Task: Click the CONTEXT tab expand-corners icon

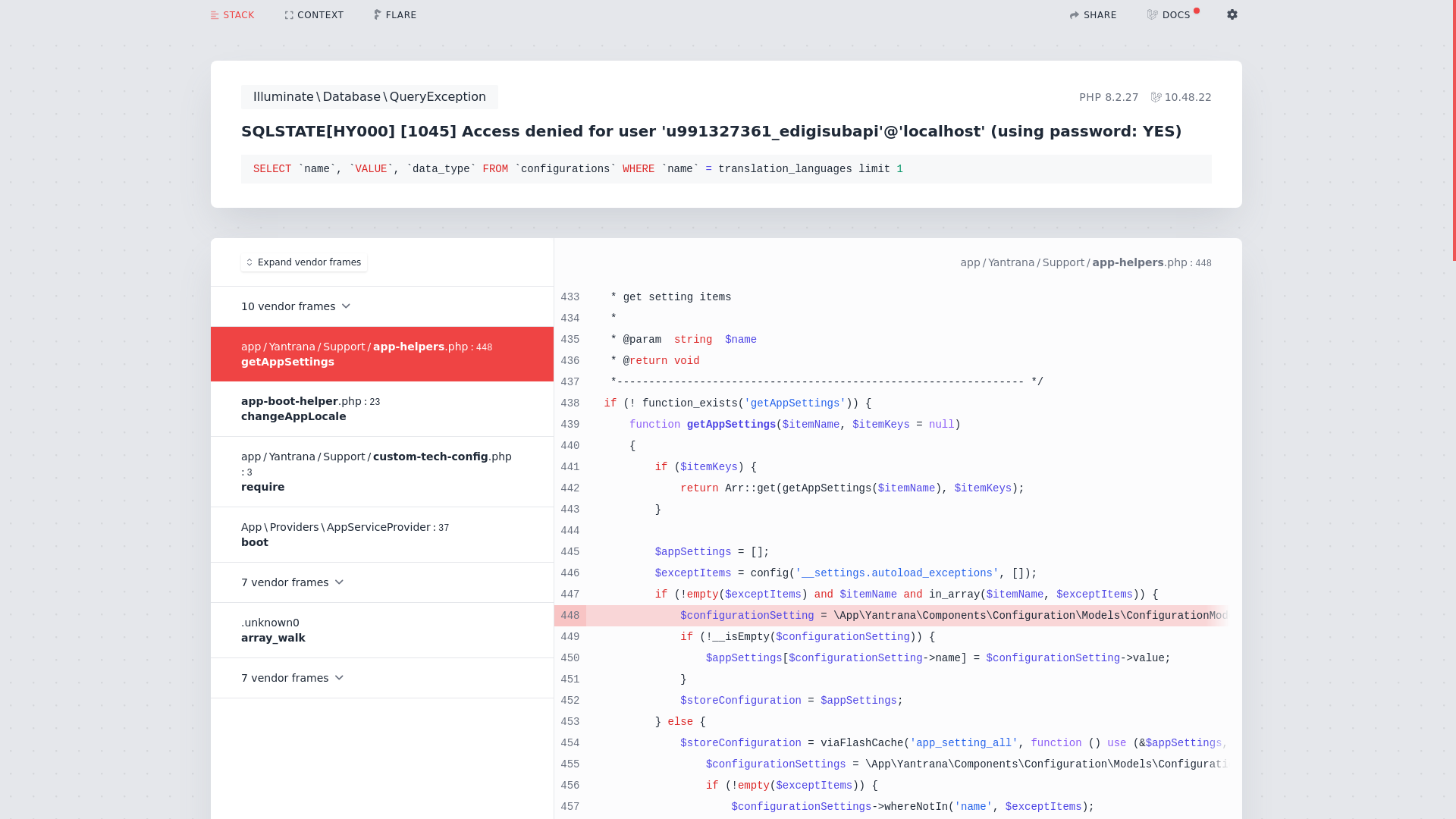Action: [x=289, y=15]
